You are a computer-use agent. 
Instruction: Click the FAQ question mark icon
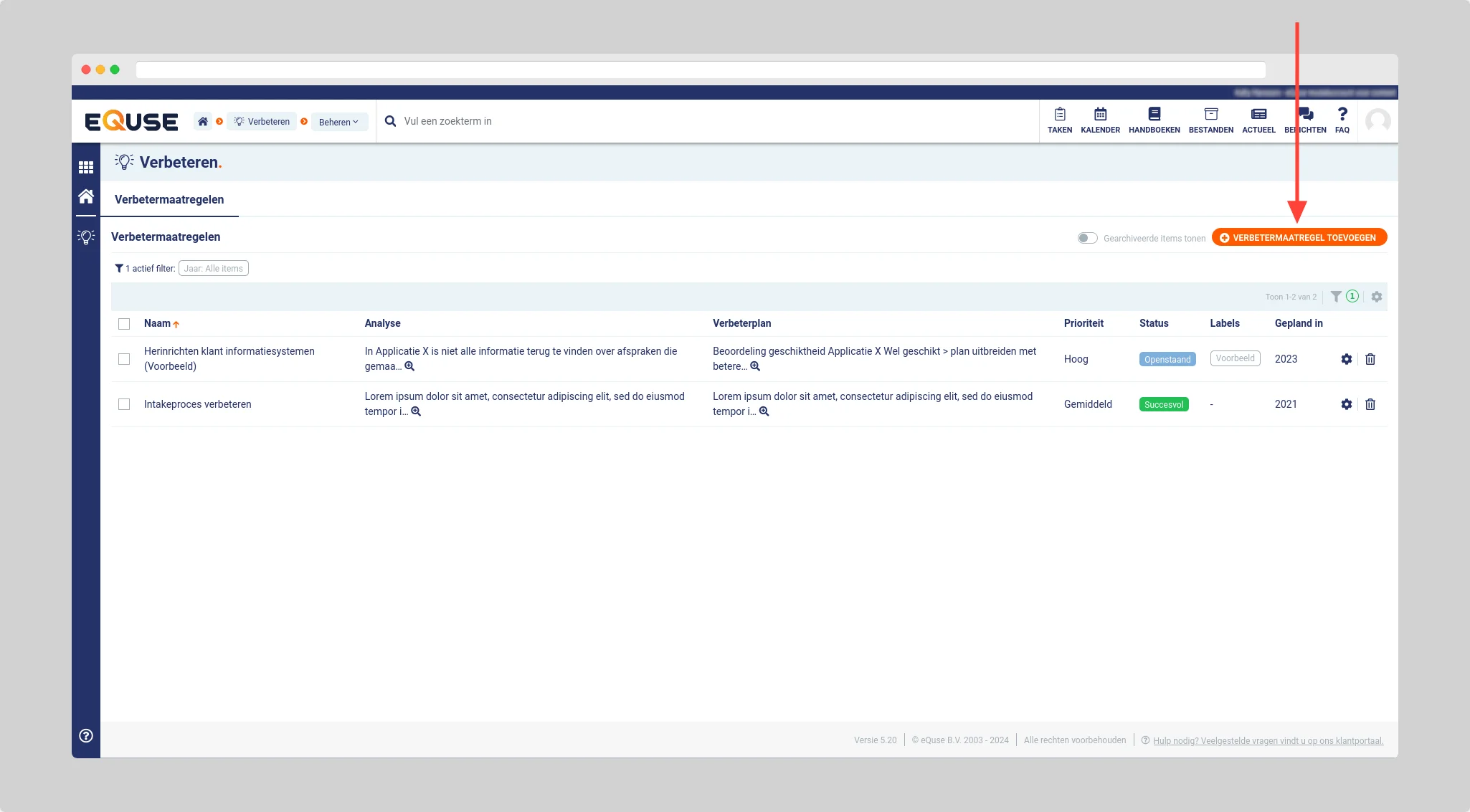click(x=1342, y=115)
